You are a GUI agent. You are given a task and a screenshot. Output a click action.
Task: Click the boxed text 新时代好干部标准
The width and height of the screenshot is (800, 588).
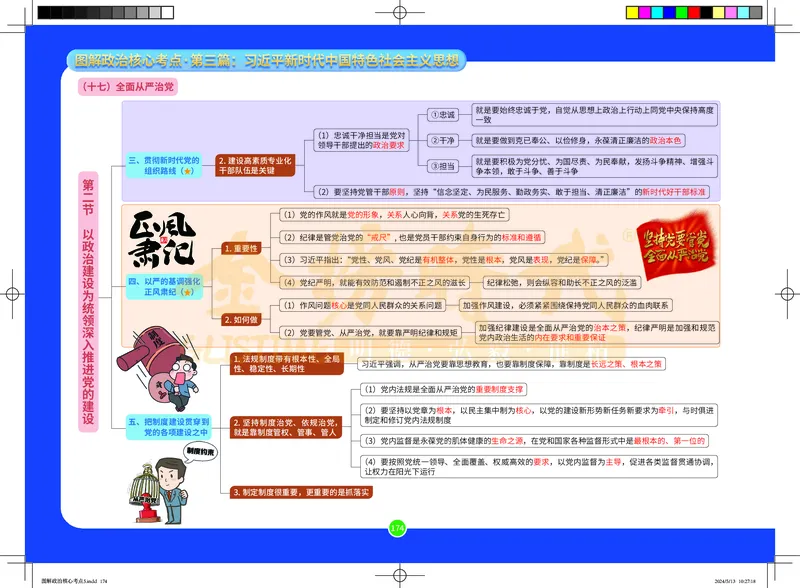coord(674,189)
